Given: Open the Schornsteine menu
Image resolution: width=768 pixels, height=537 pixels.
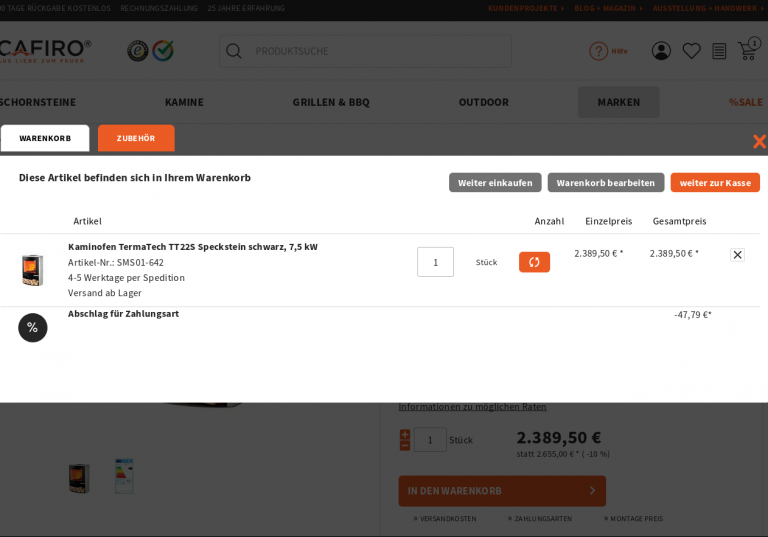Looking at the screenshot, I should click(x=38, y=102).
